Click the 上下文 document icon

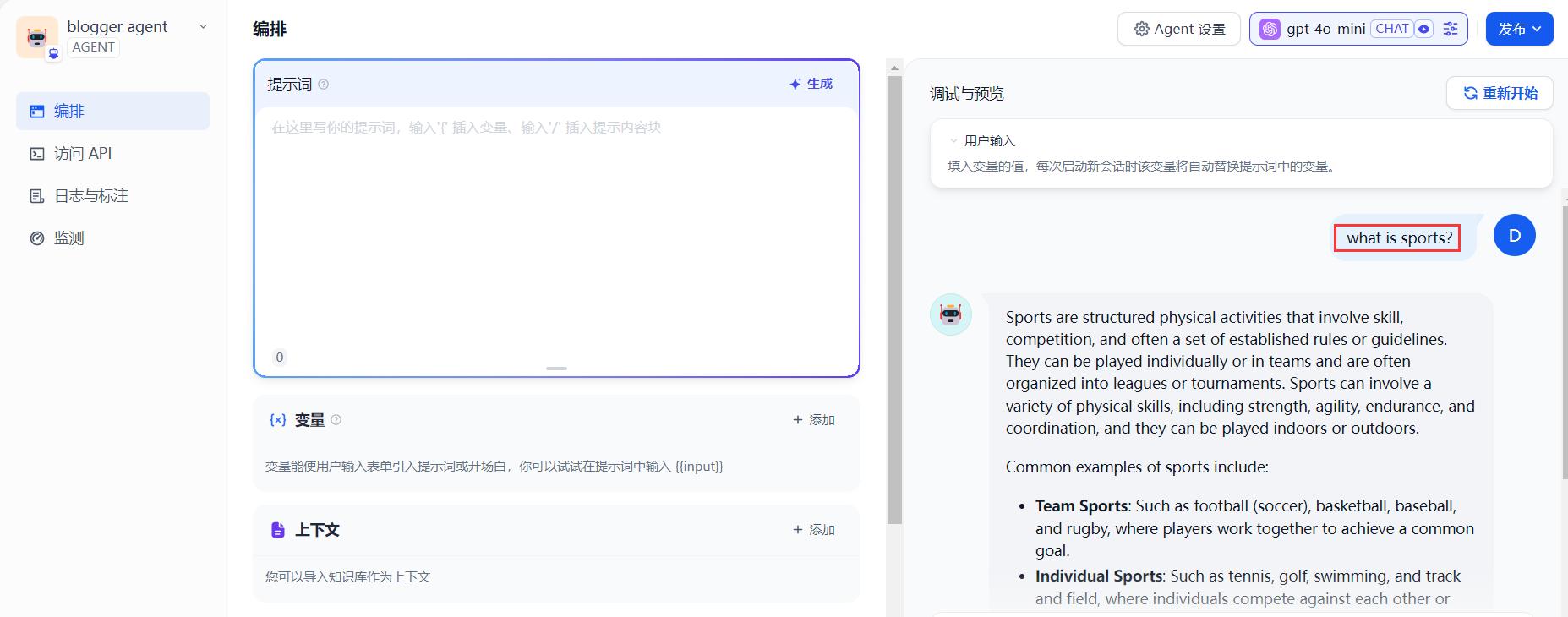pos(278,530)
